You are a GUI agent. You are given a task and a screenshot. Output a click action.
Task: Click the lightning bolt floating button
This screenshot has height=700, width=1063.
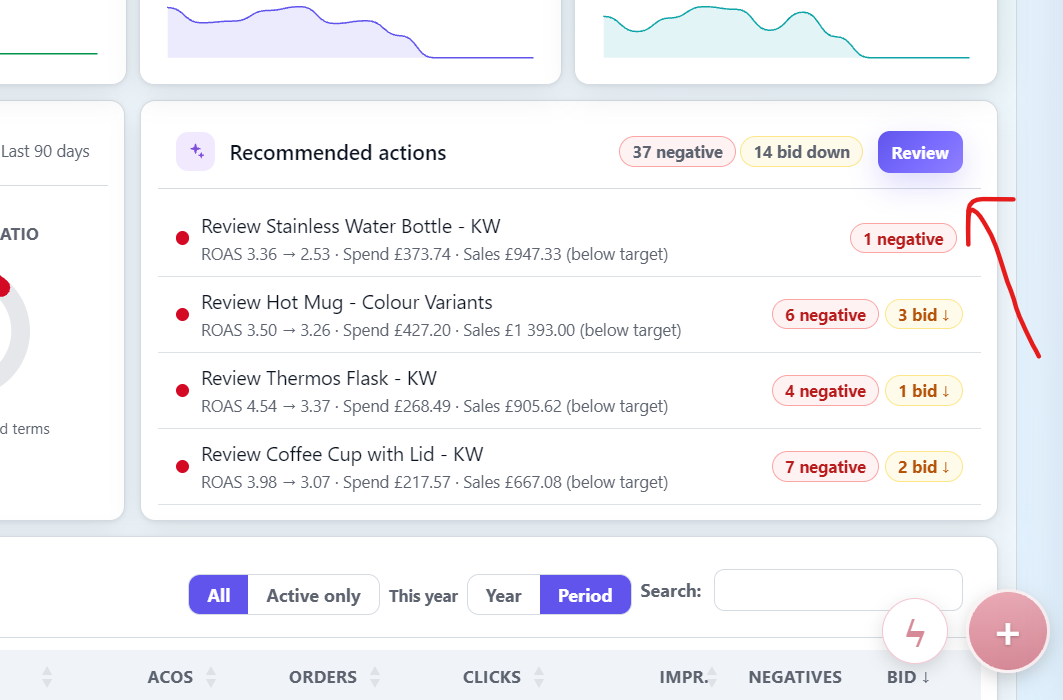coord(915,632)
